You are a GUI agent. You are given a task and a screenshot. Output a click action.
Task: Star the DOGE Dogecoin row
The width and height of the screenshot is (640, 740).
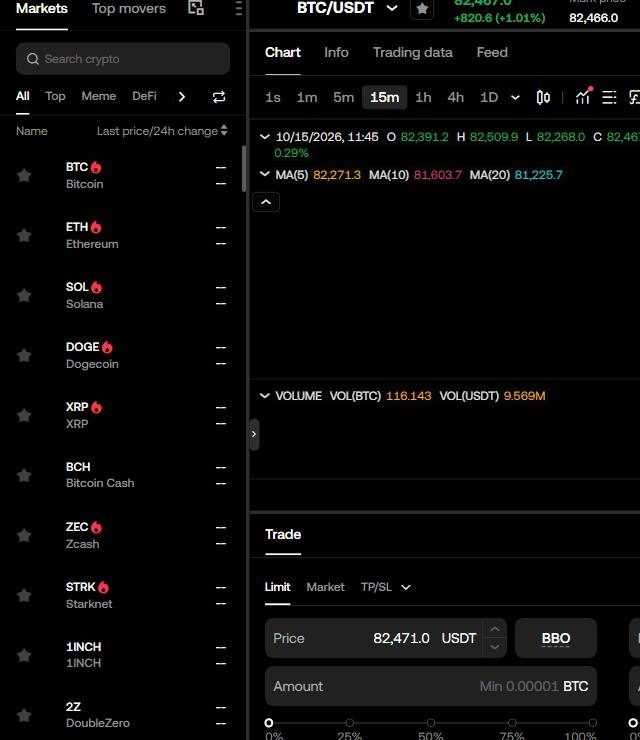(24, 355)
